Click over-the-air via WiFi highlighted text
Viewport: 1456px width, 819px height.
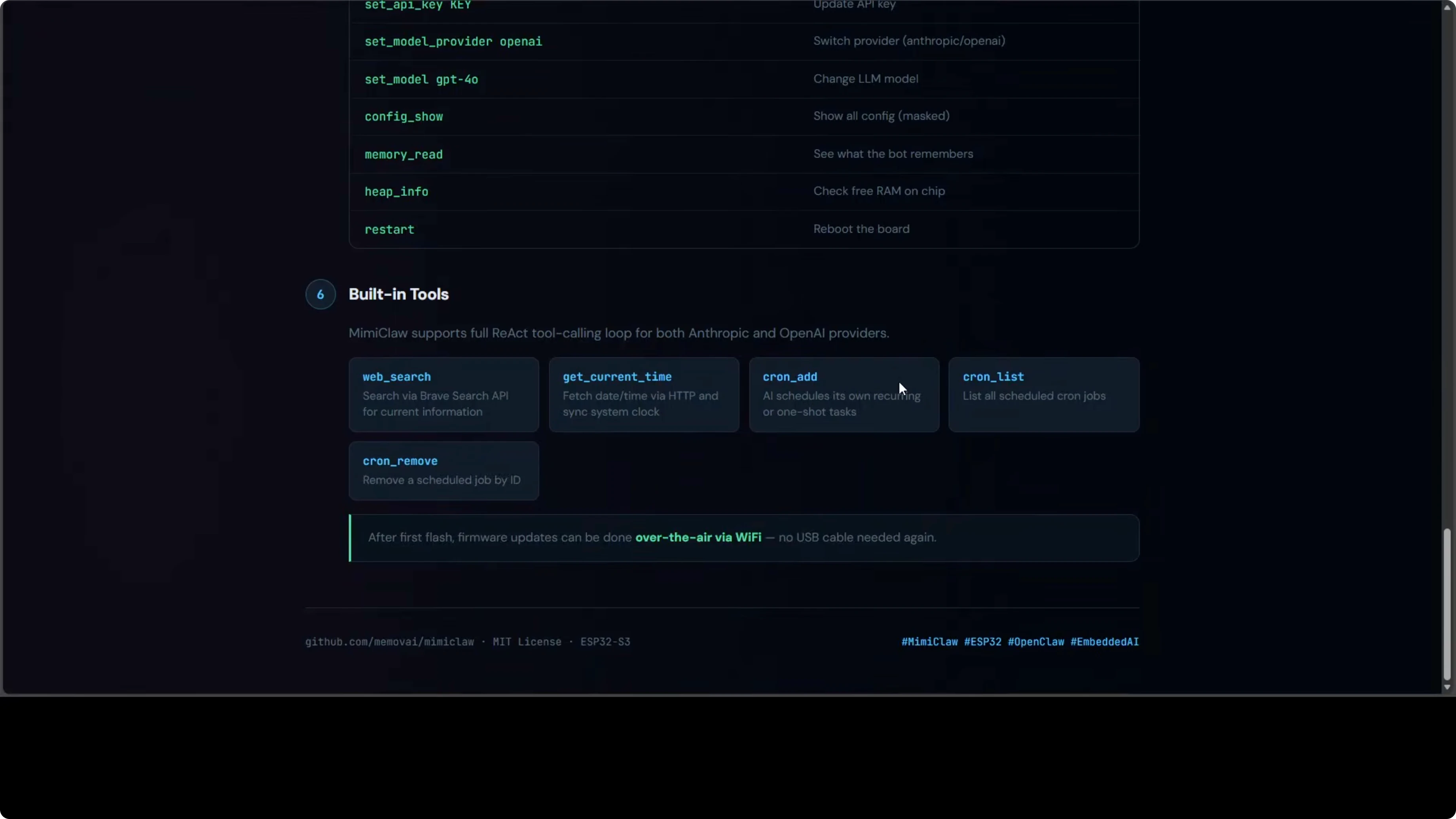pyautogui.click(x=698, y=537)
